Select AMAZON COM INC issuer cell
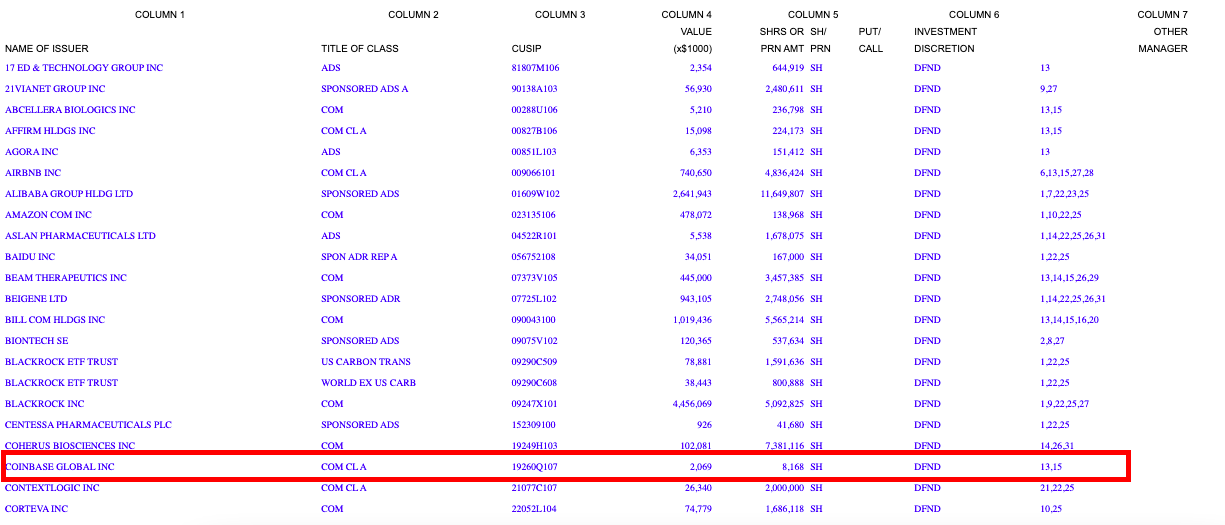This screenshot has width=1225, height=525. [x=48, y=215]
